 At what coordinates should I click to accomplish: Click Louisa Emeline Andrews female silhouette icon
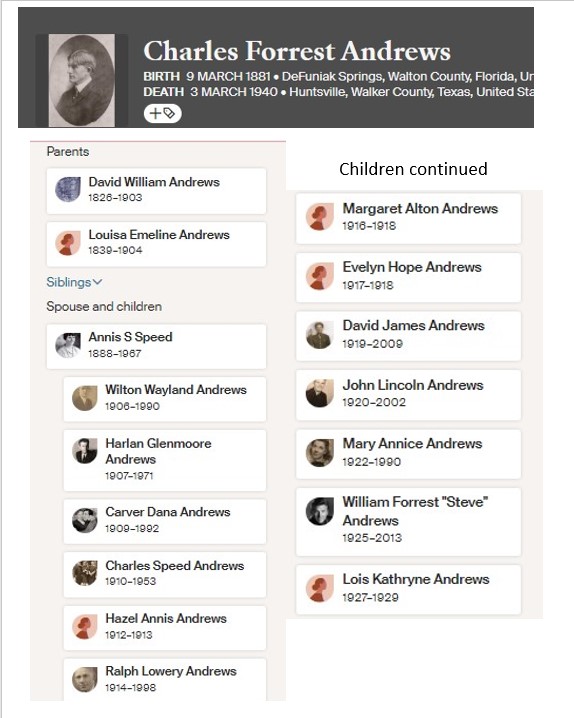coord(68,242)
